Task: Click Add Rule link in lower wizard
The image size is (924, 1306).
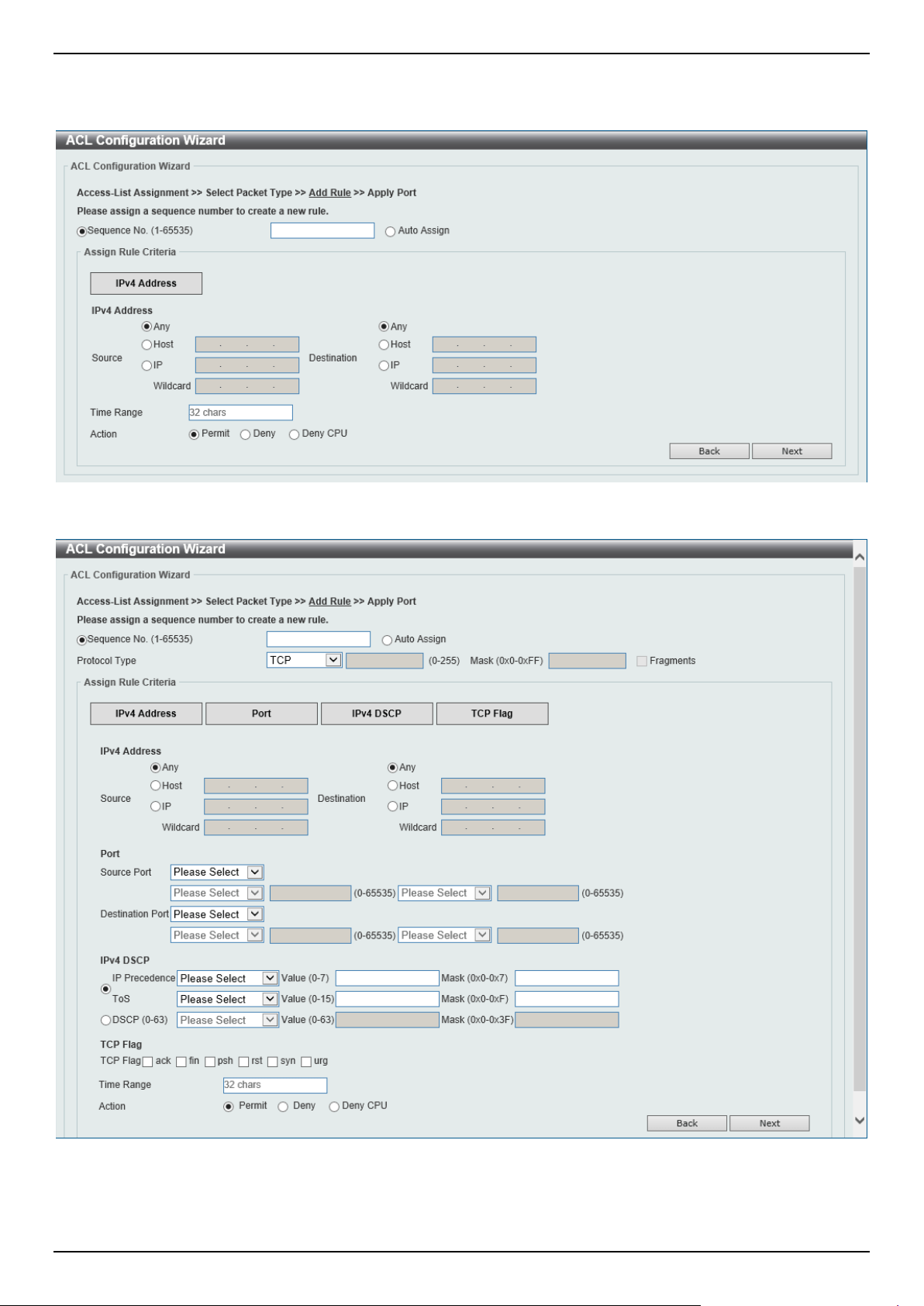Action: [329, 602]
